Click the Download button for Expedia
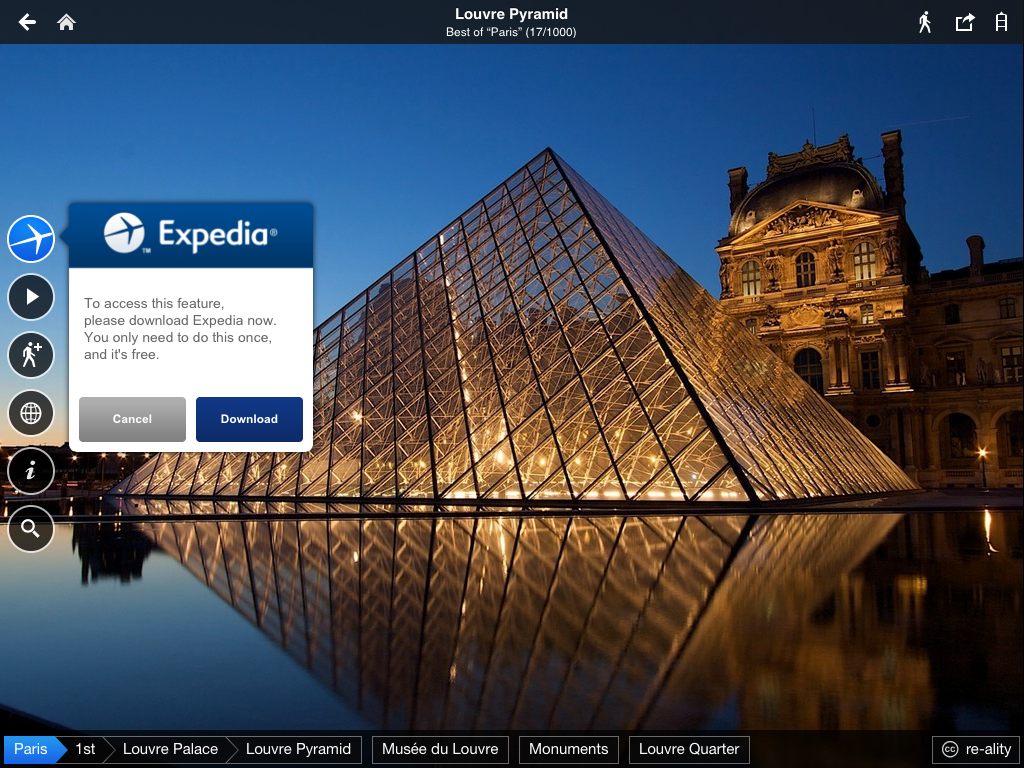Image resolution: width=1024 pixels, height=768 pixels. coord(249,419)
